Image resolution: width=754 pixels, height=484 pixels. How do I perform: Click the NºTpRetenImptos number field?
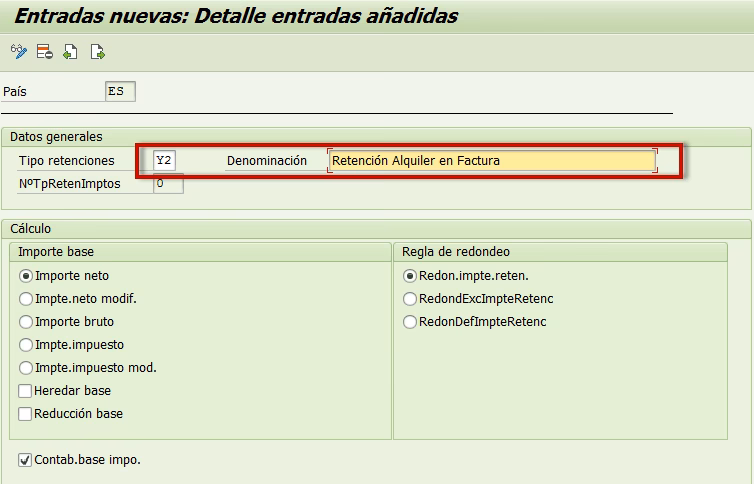[x=168, y=184]
